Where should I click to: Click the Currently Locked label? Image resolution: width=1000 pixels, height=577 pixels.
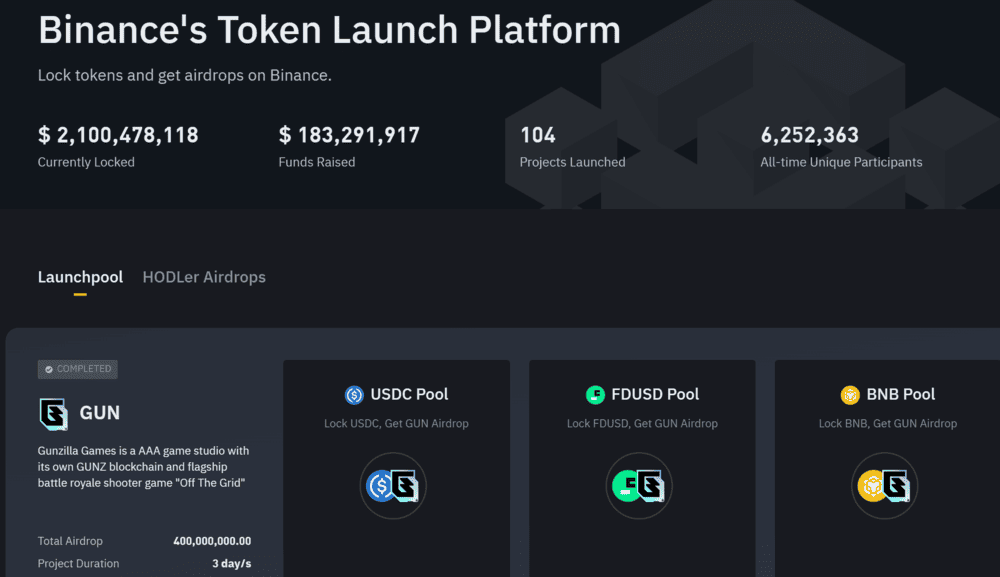coord(86,162)
